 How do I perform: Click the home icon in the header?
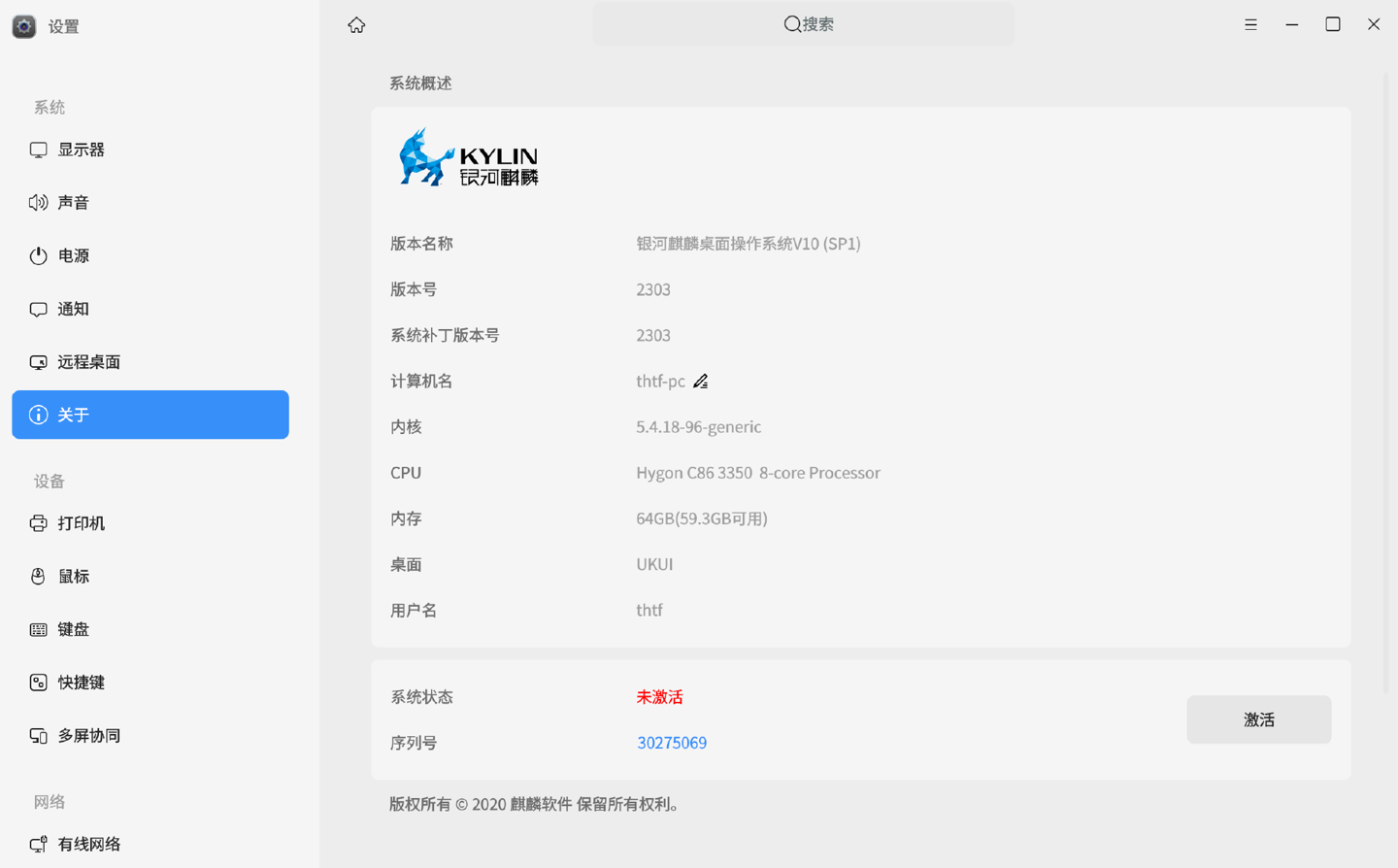tap(356, 25)
